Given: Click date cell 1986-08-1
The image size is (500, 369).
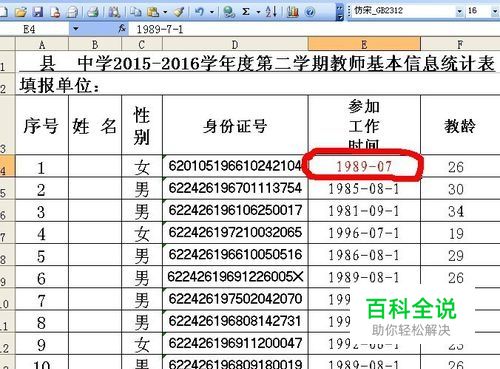Looking at the screenshot, I should pos(364,255).
